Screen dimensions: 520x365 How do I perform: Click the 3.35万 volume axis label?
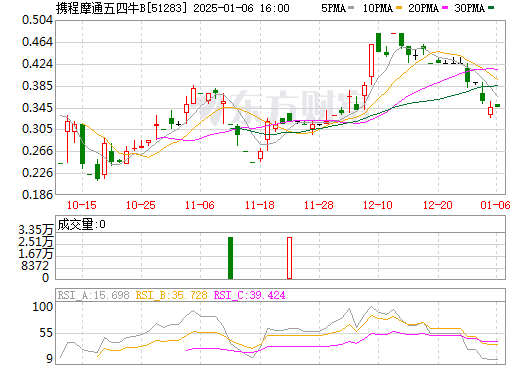point(36,230)
